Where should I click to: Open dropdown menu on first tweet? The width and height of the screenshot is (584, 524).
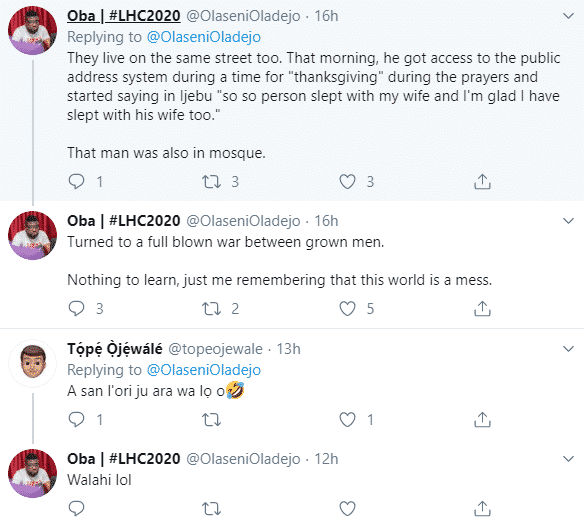click(x=568, y=16)
